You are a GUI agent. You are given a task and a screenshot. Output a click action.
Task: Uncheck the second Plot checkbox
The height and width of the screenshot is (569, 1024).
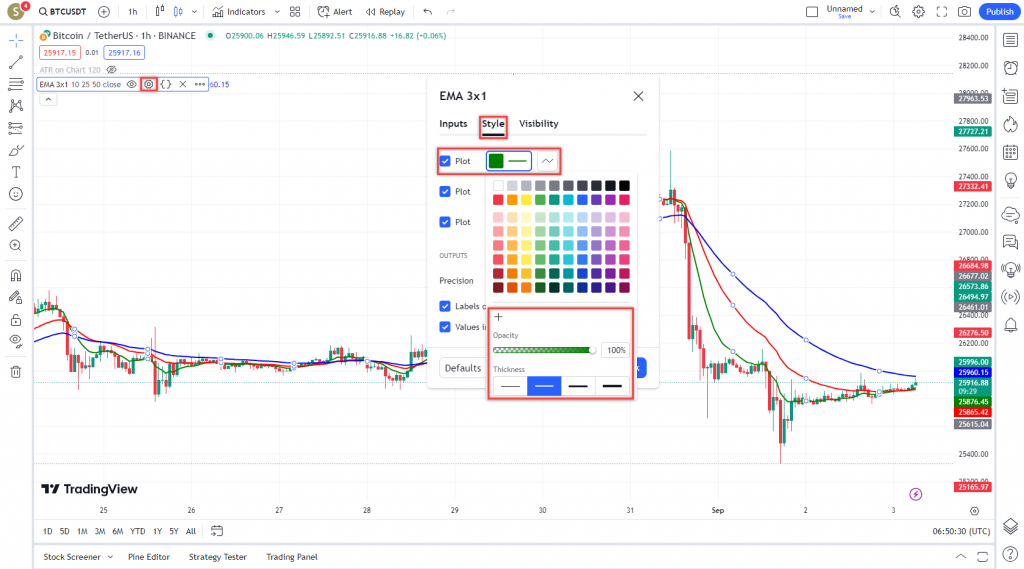coord(445,191)
